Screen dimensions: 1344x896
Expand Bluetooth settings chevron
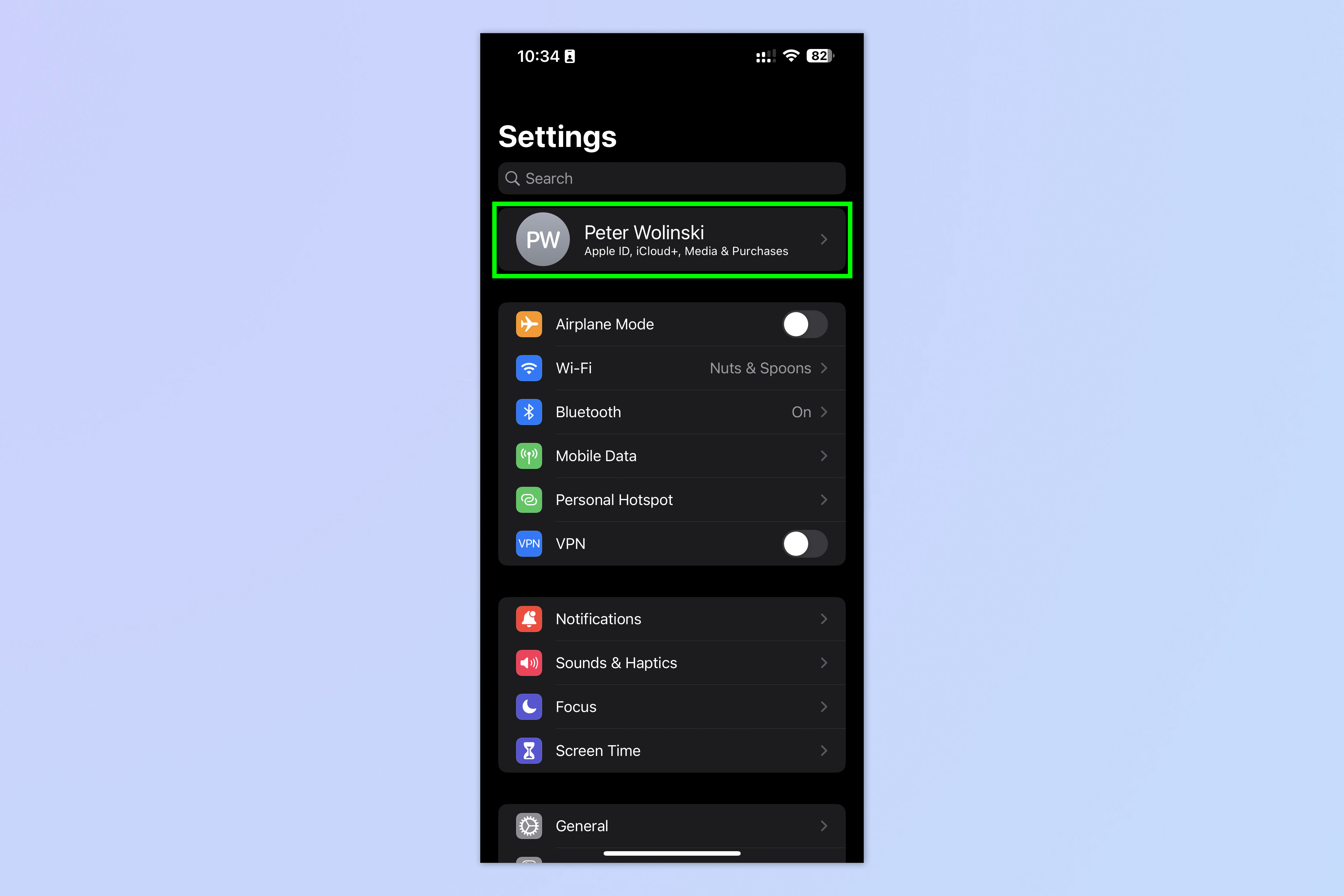[825, 412]
